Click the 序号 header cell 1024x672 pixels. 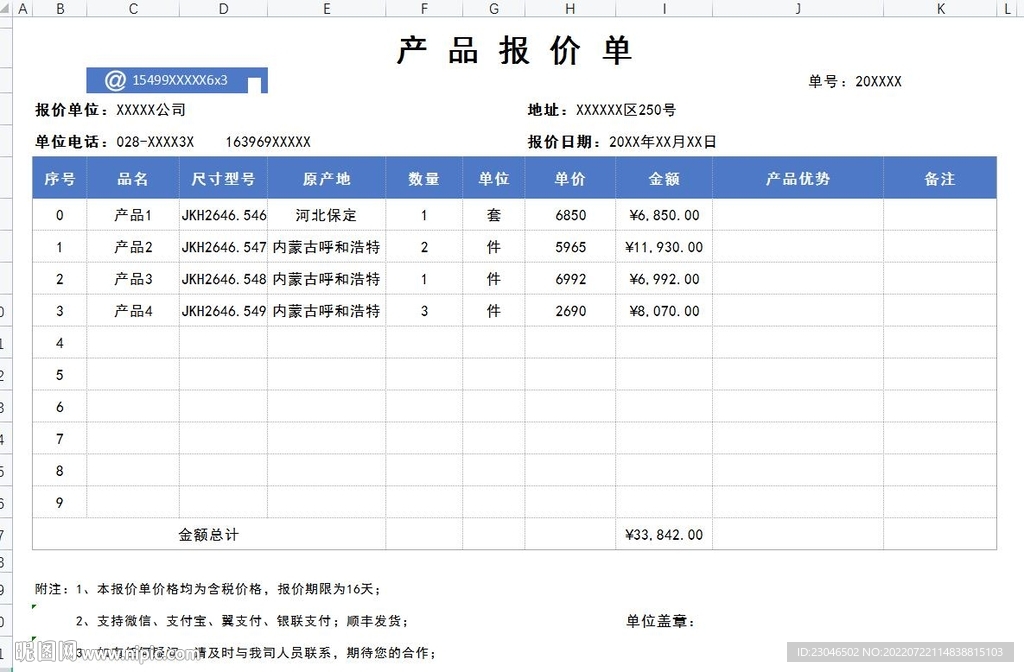59,178
